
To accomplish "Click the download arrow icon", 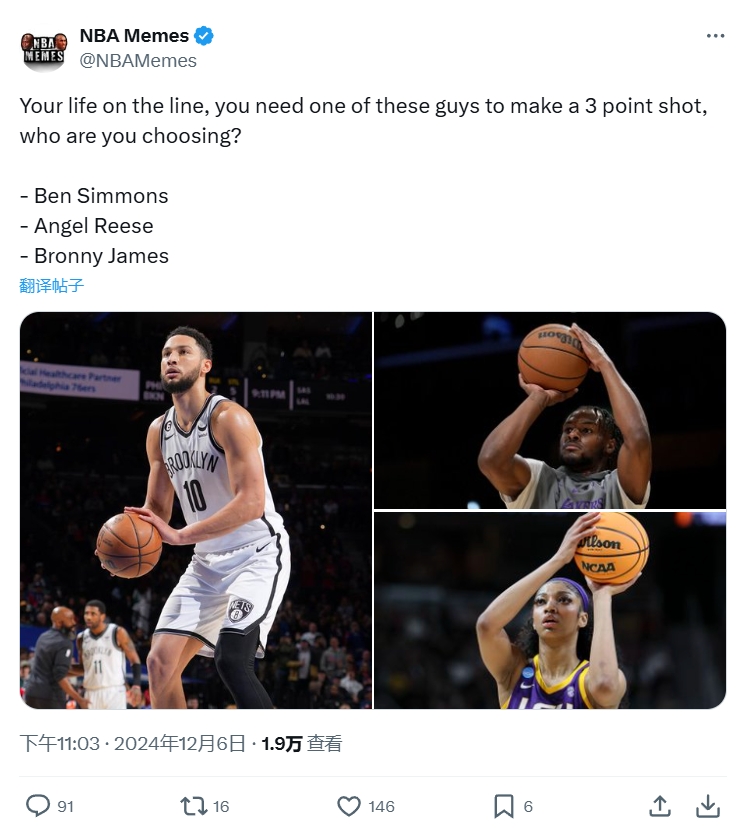I will 707,806.
